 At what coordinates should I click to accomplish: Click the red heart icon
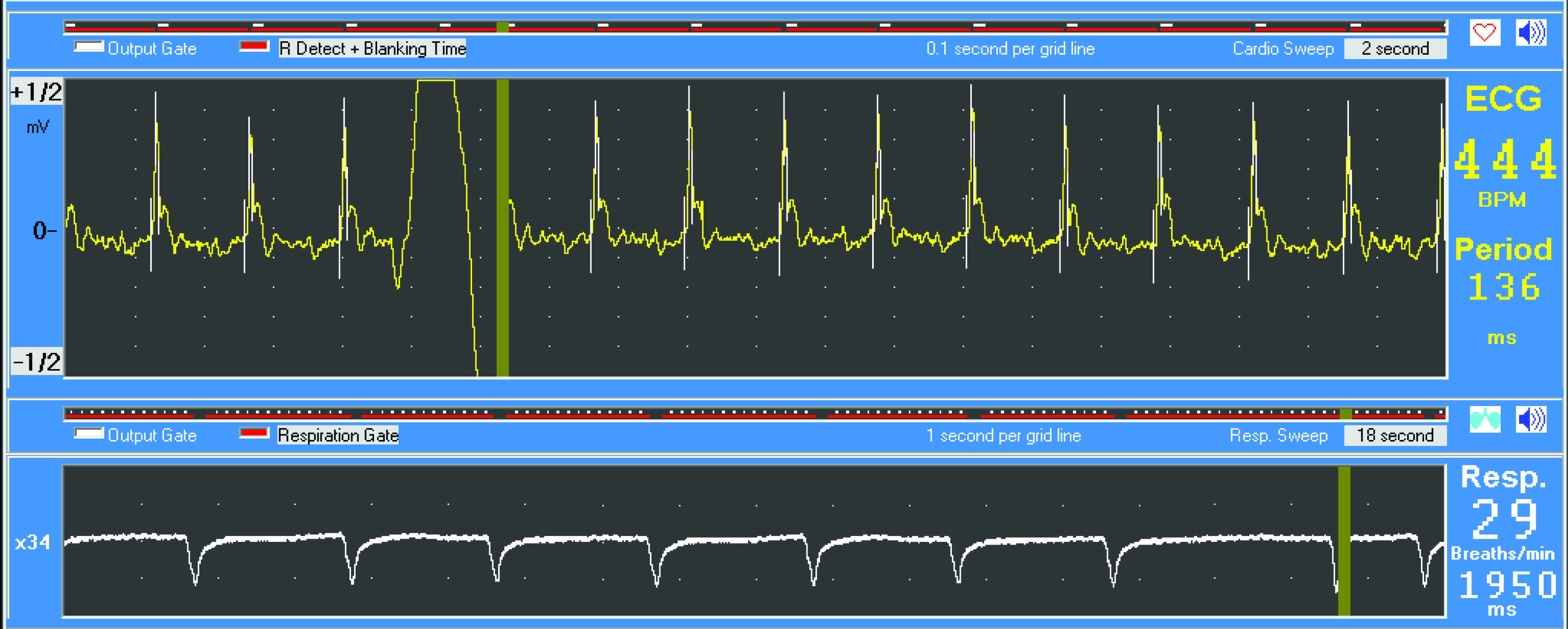1484,32
